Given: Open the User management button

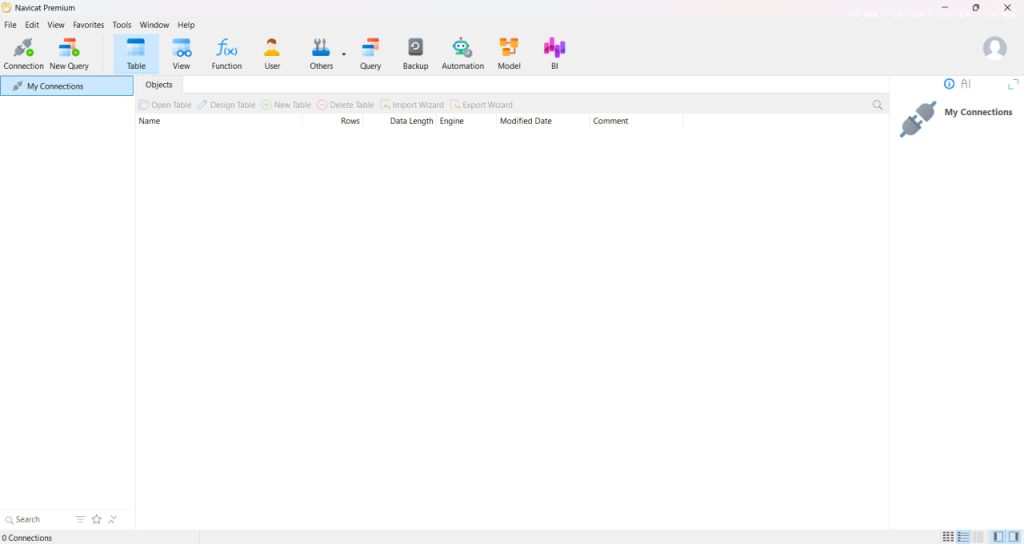Looking at the screenshot, I should pos(272,54).
